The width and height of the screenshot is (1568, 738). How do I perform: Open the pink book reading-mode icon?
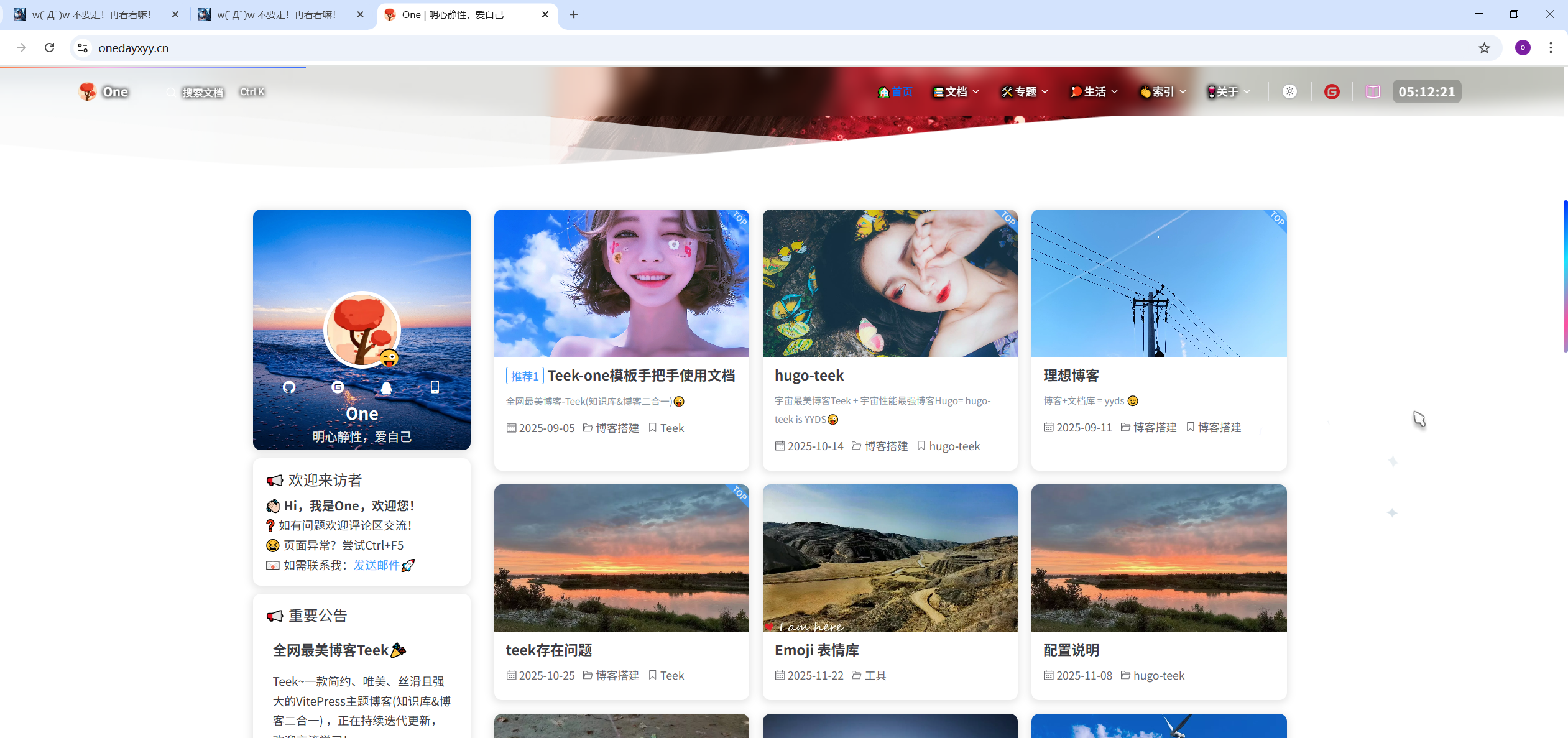click(x=1373, y=92)
